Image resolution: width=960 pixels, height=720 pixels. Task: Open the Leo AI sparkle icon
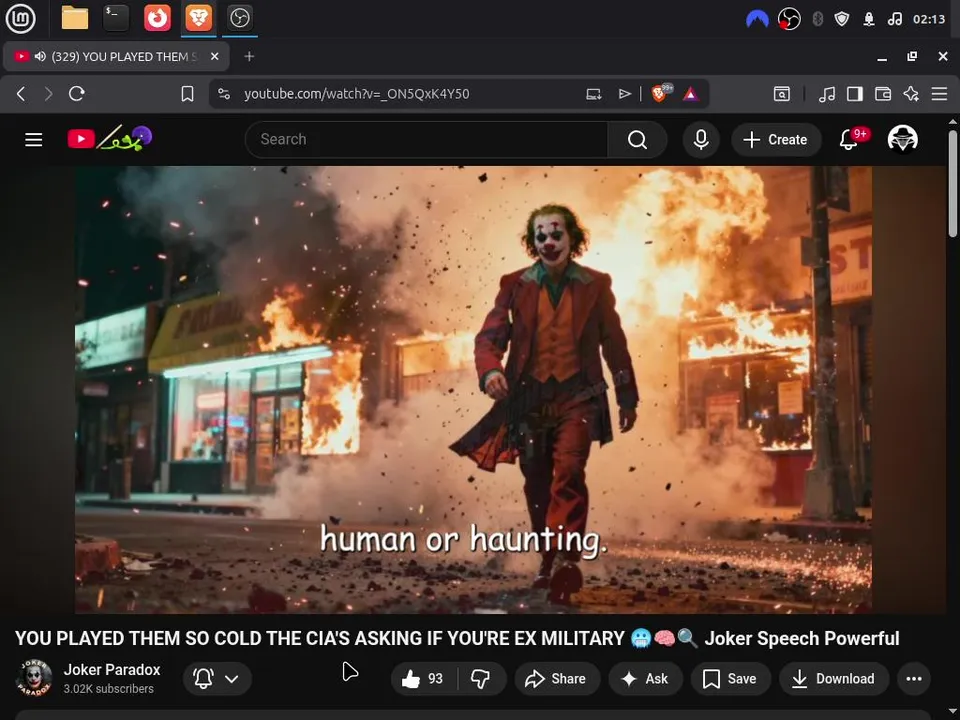[x=911, y=94]
